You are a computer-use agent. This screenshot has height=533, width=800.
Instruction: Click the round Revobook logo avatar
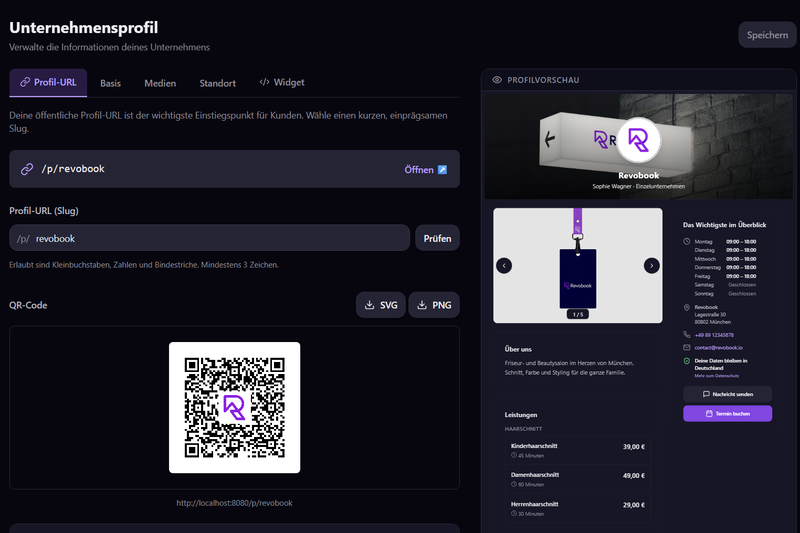pos(638,140)
